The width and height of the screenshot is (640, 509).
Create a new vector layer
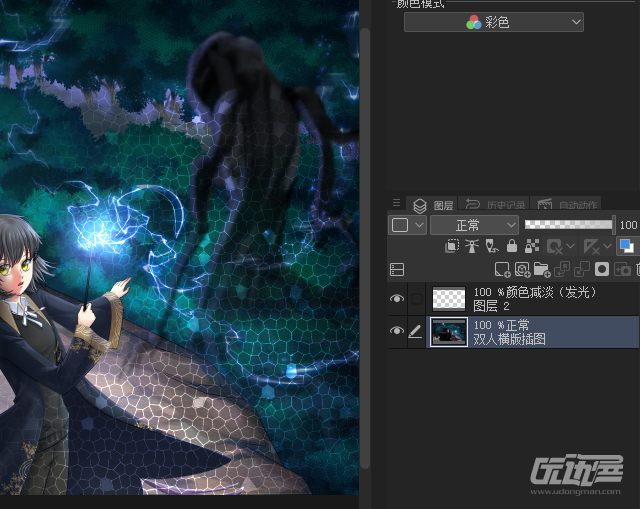522,269
